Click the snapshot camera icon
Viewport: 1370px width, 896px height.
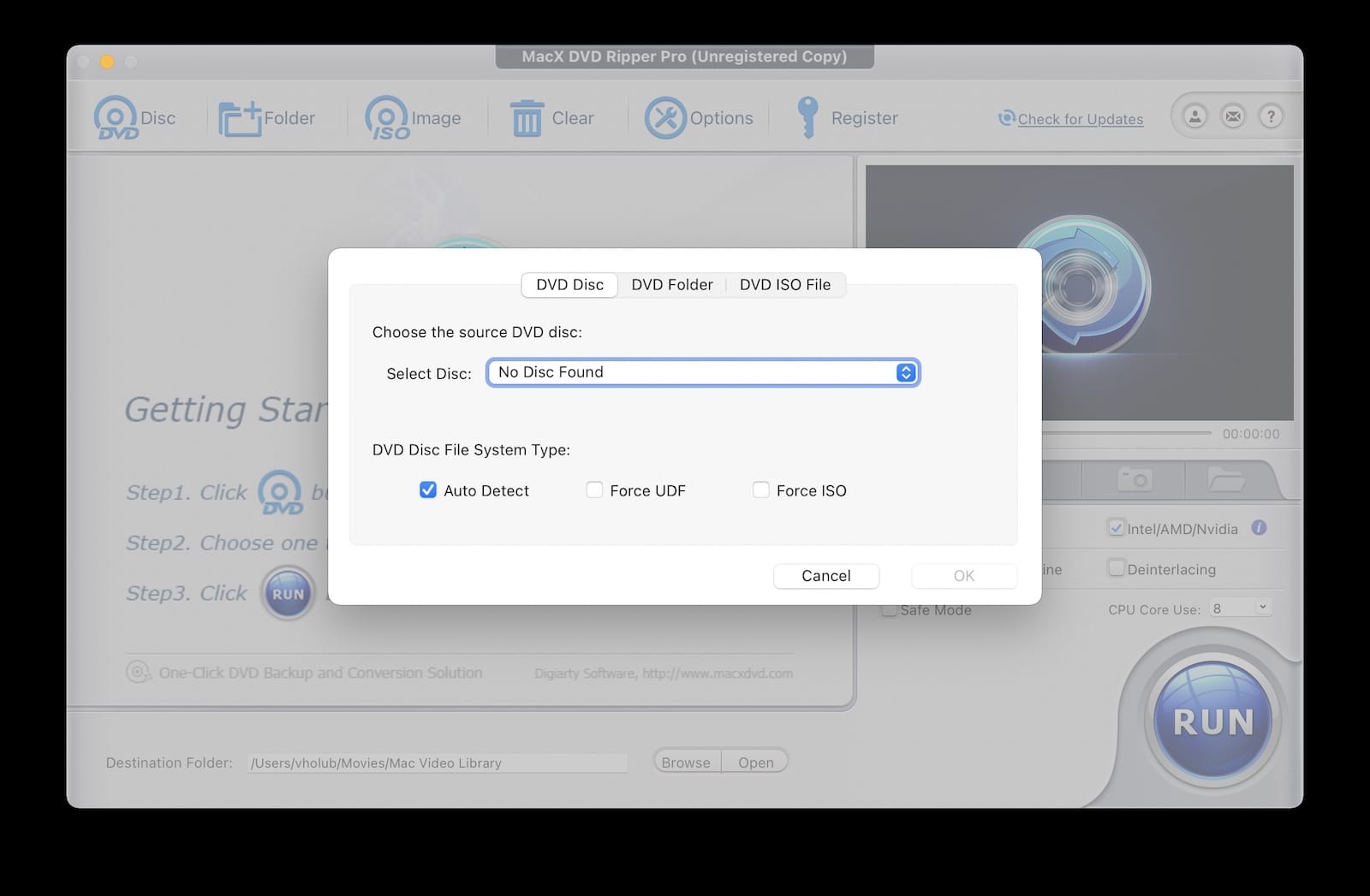pos(1135,479)
